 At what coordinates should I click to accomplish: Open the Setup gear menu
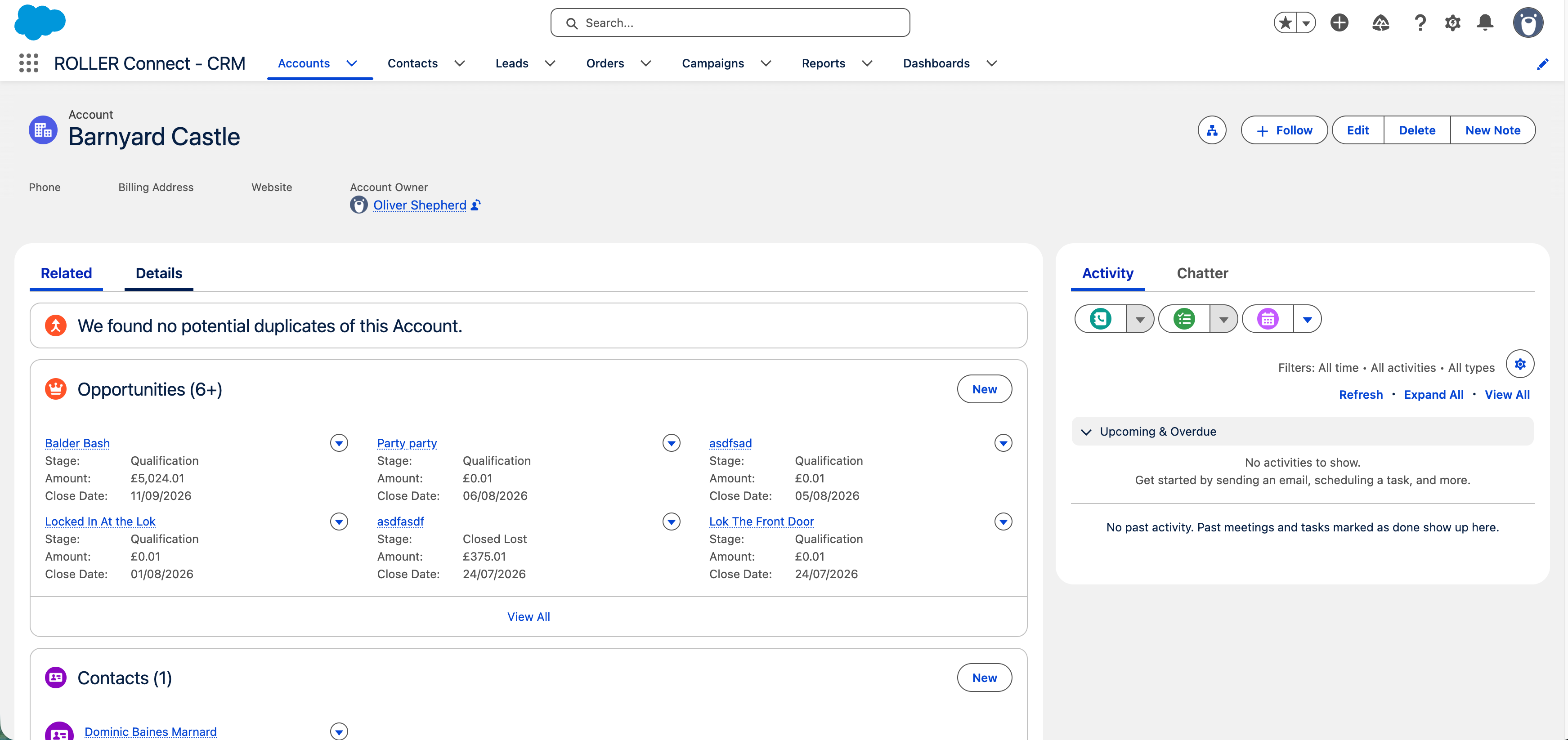point(1452,22)
